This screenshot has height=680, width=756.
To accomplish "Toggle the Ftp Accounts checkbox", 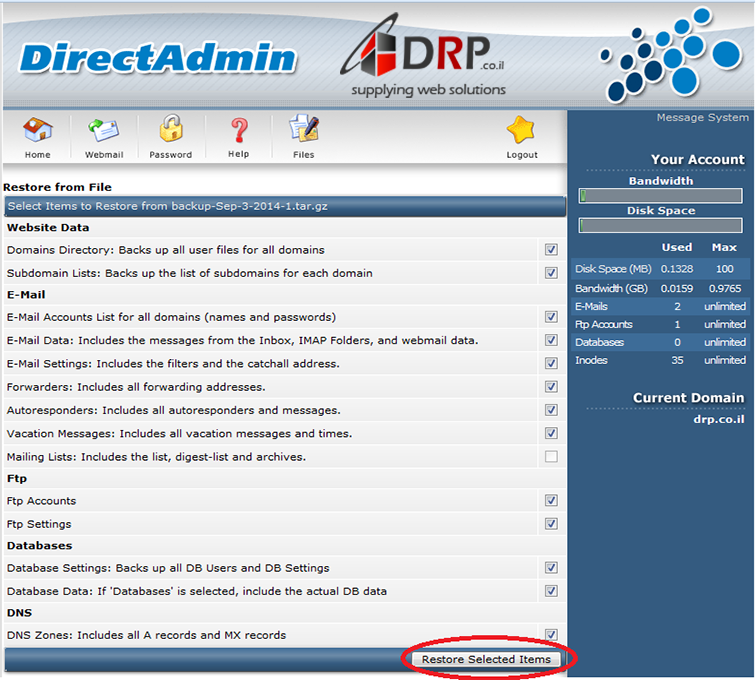I will click(551, 501).
